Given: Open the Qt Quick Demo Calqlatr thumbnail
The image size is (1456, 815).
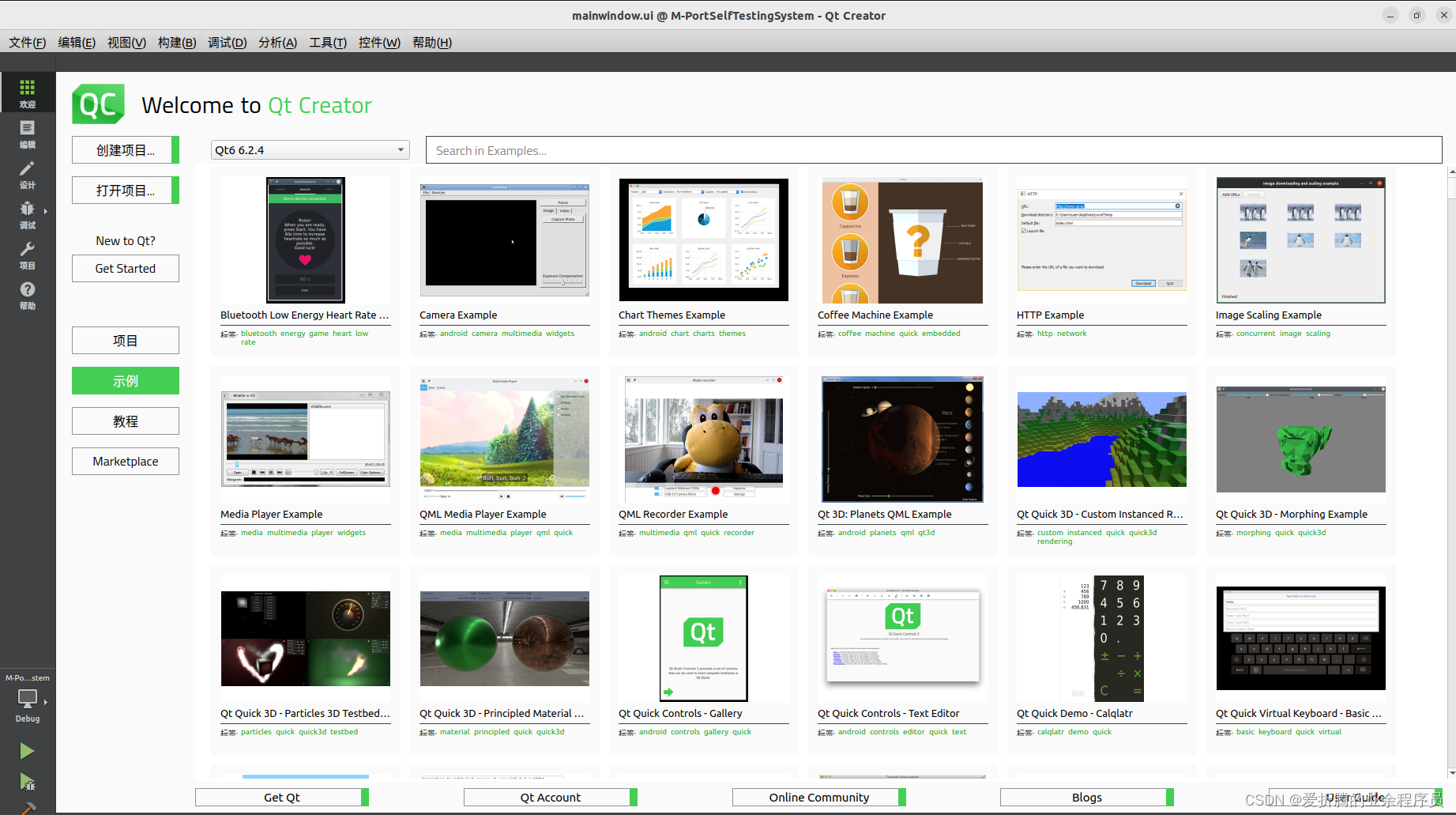Looking at the screenshot, I should coord(1102,639).
